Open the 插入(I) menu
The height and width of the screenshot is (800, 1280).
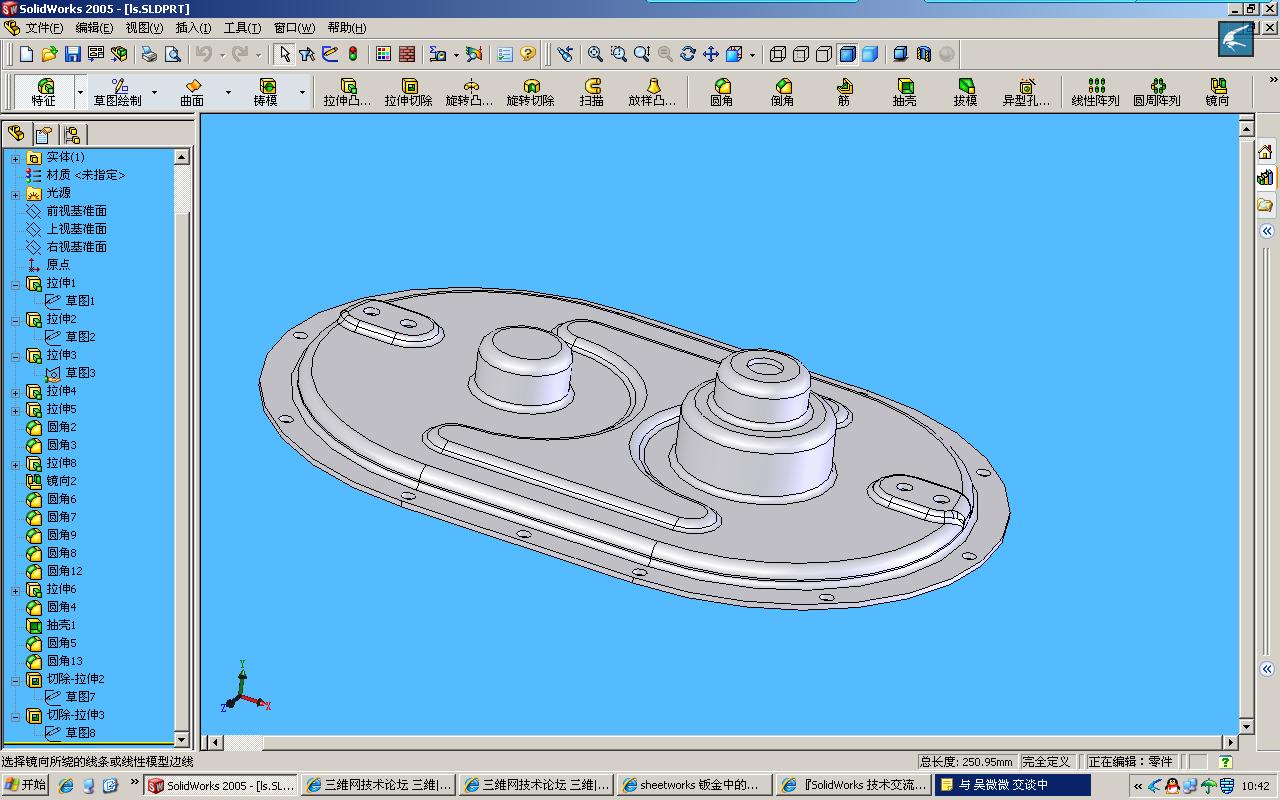click(x=193, y=28)
